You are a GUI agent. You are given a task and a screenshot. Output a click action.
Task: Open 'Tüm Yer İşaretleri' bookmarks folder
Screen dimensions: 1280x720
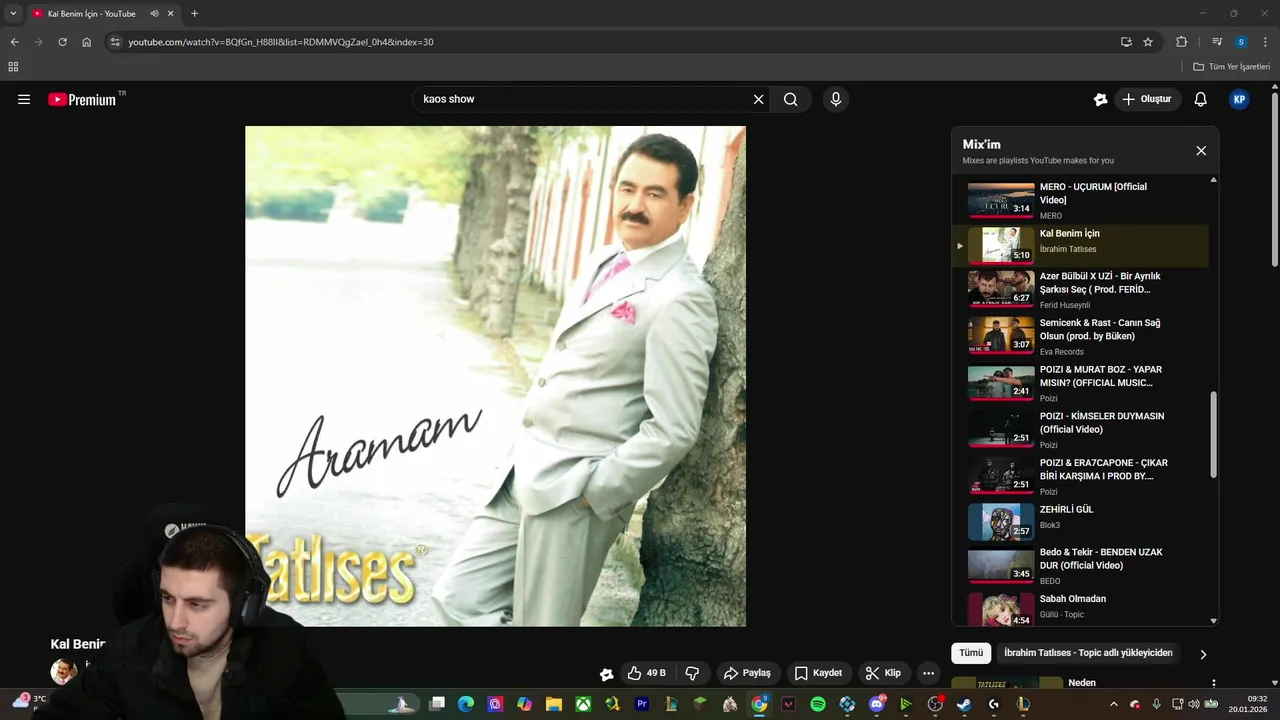coord(1232,67)
